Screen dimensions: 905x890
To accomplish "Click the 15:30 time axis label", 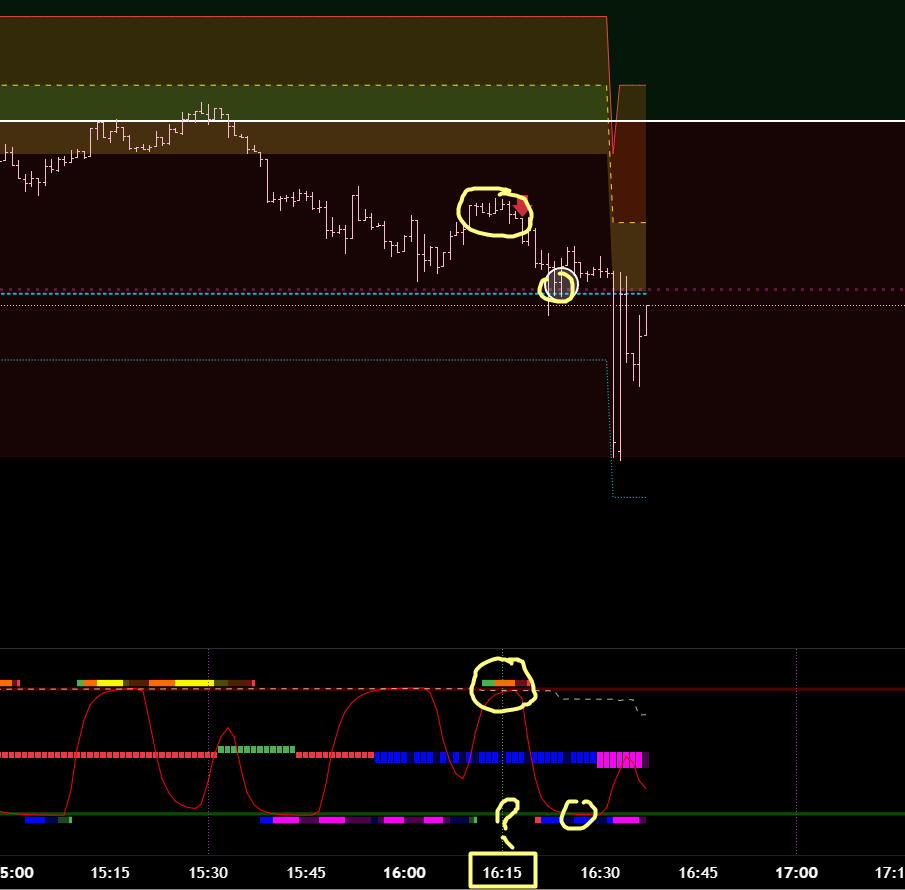I will pos(207,872).
